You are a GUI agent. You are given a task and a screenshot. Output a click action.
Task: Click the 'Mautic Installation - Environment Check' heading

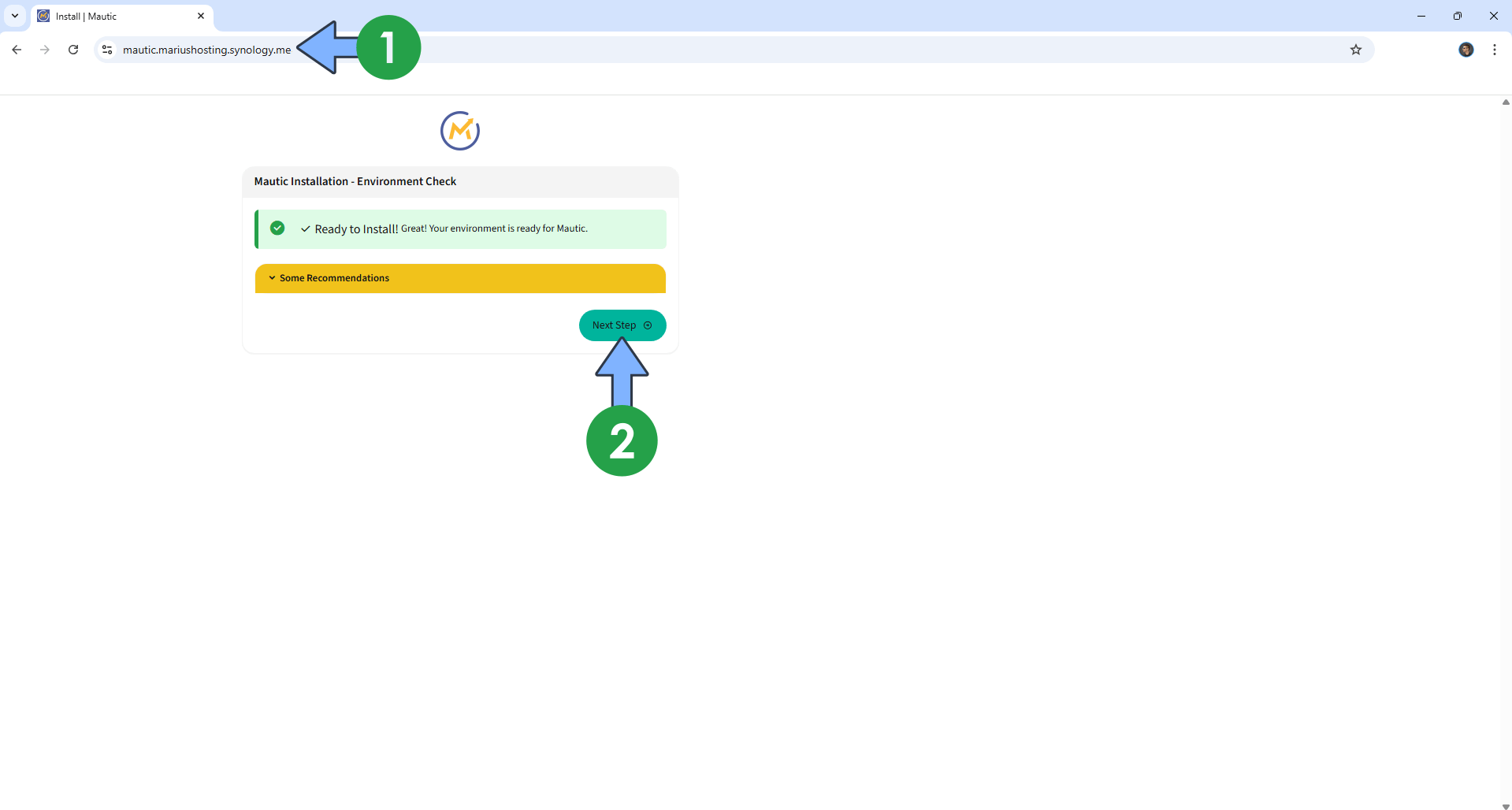355,181
